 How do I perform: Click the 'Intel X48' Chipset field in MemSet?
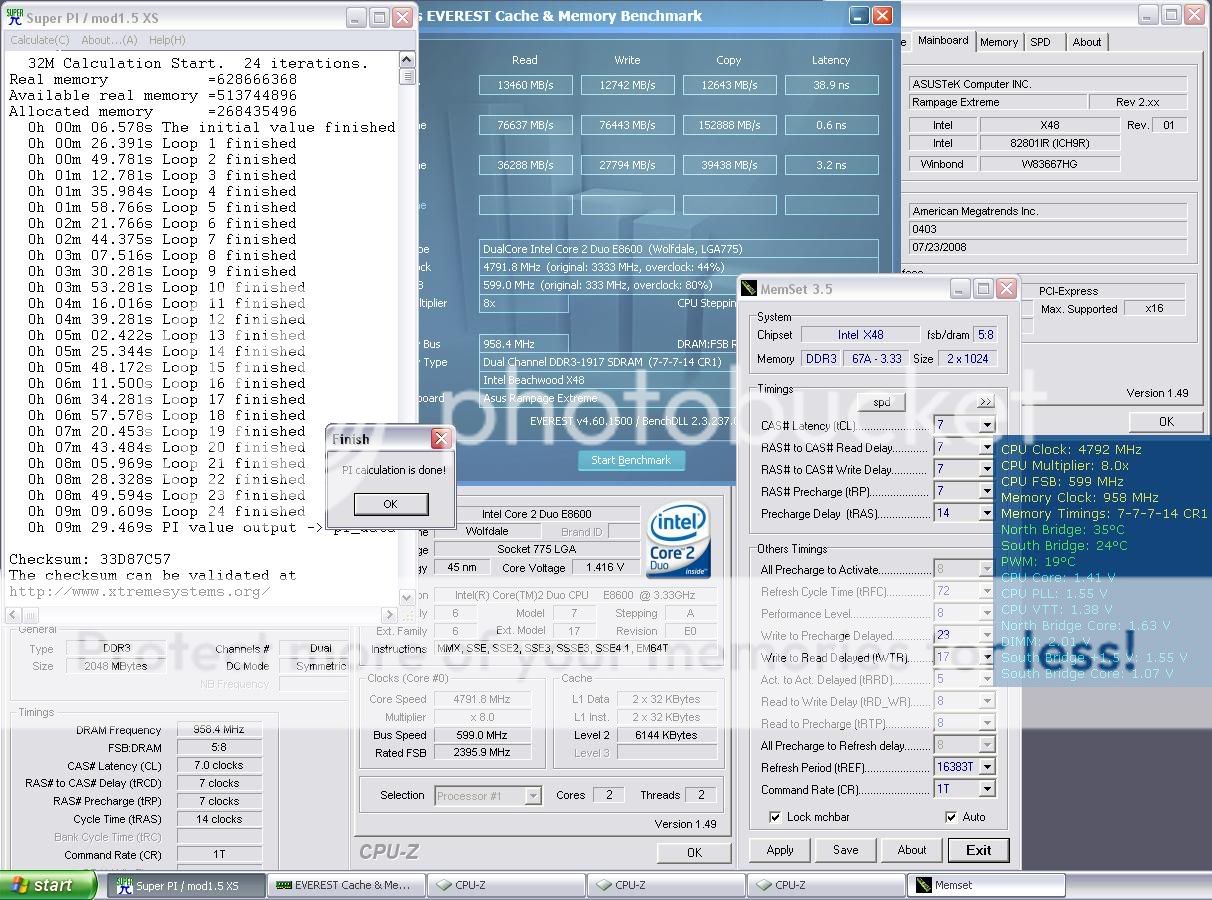tap(860, 335)
